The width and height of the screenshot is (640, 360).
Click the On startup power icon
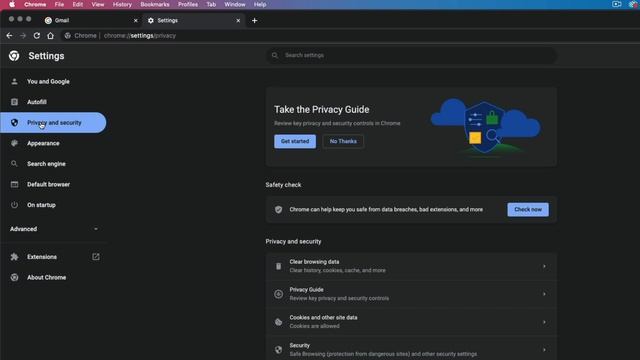coord(14,205)
